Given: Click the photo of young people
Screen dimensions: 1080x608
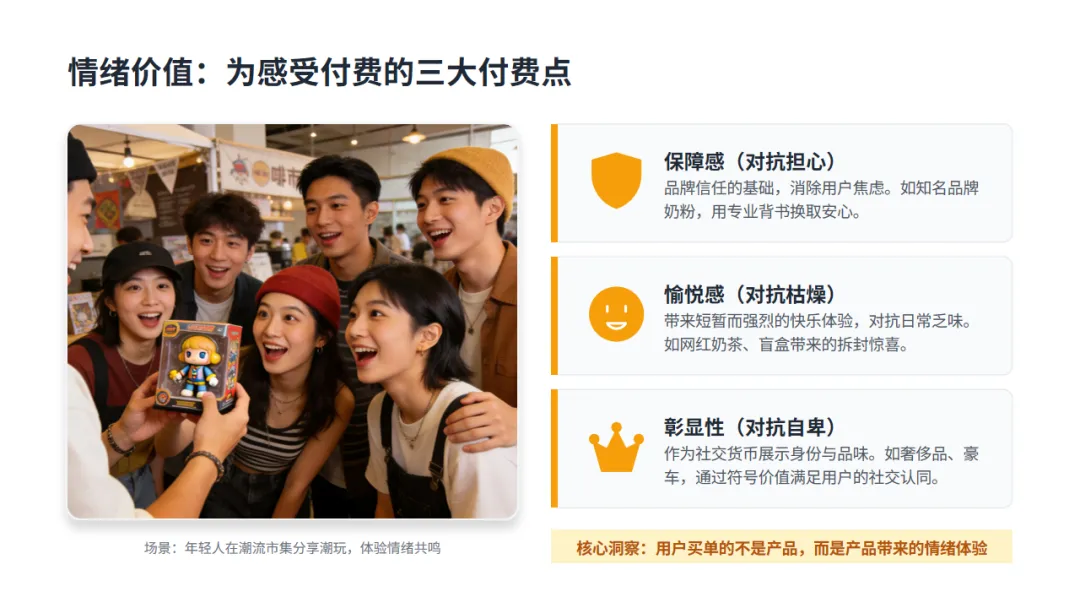Looking at the screenshot, I should 292,321.
